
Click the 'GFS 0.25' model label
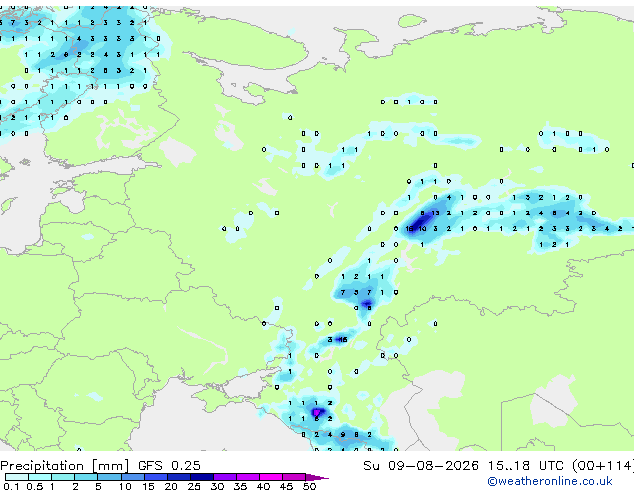(169, 466)
